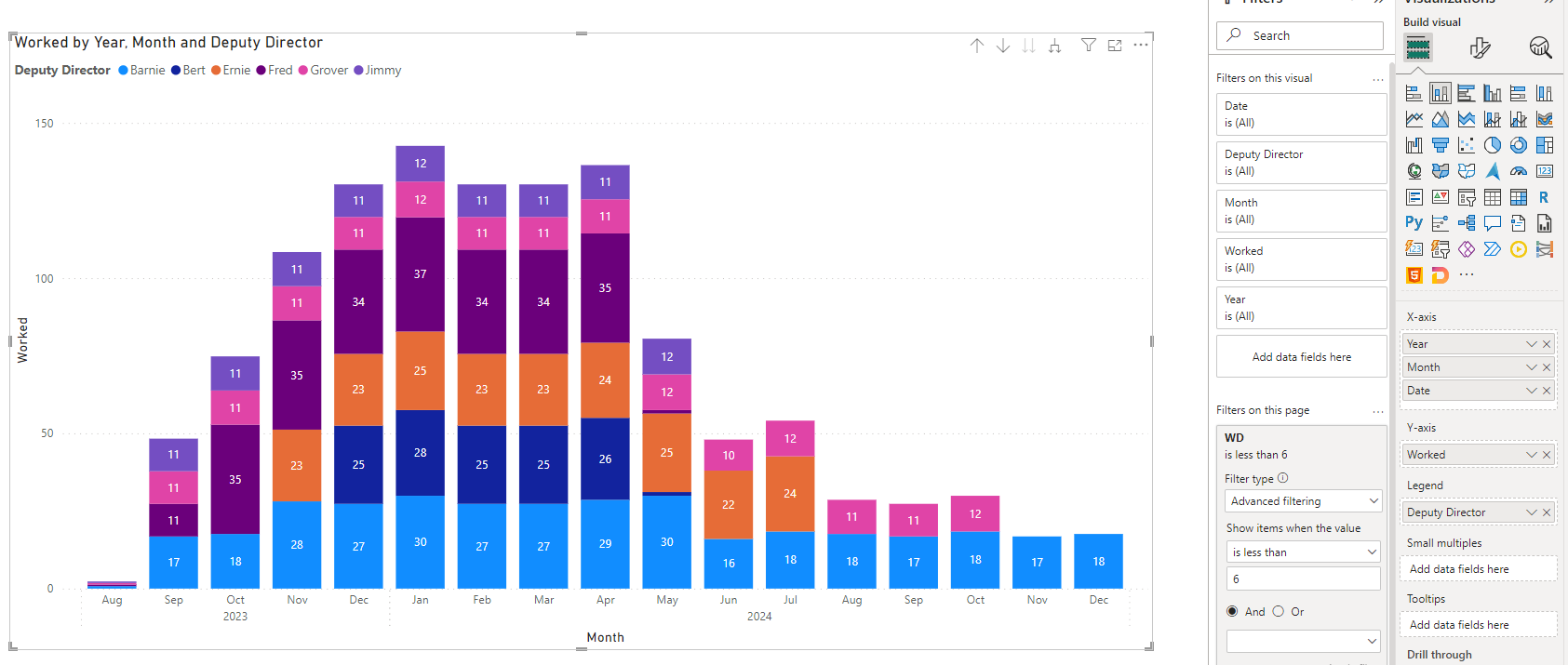
Task: Remove Year field from X-axis
Action: click(1547, 344)
